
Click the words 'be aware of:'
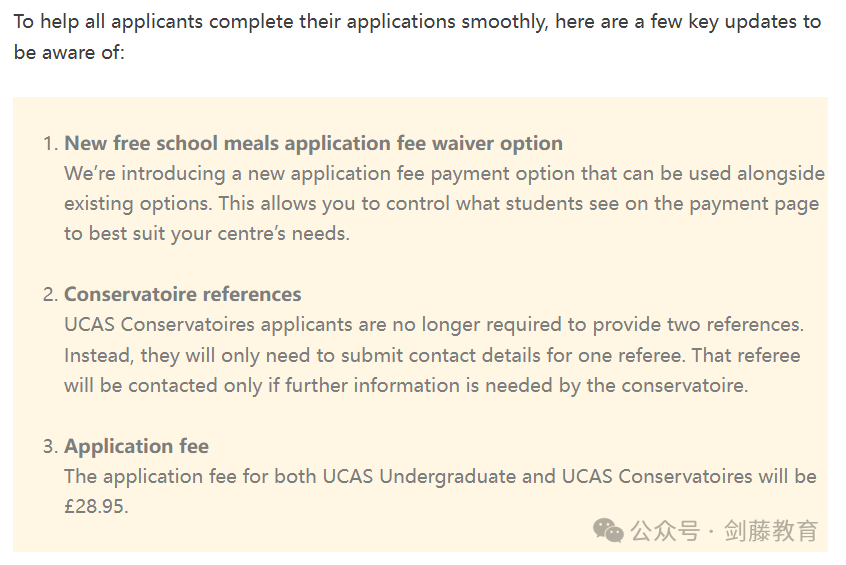[69, 53]
